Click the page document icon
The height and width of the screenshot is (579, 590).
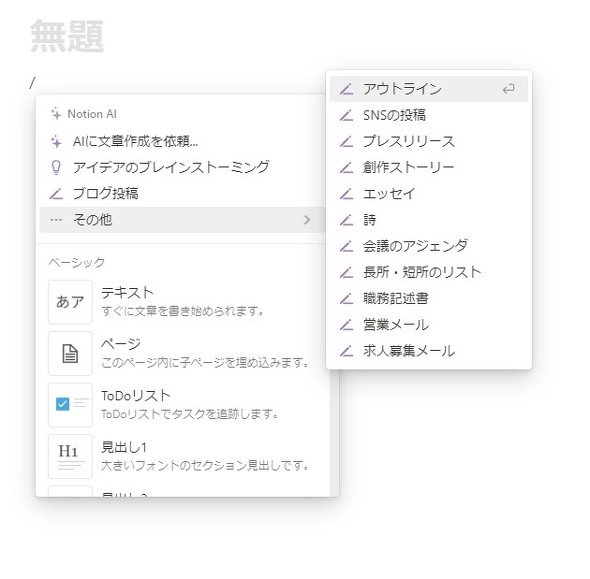tap(70, 354)
